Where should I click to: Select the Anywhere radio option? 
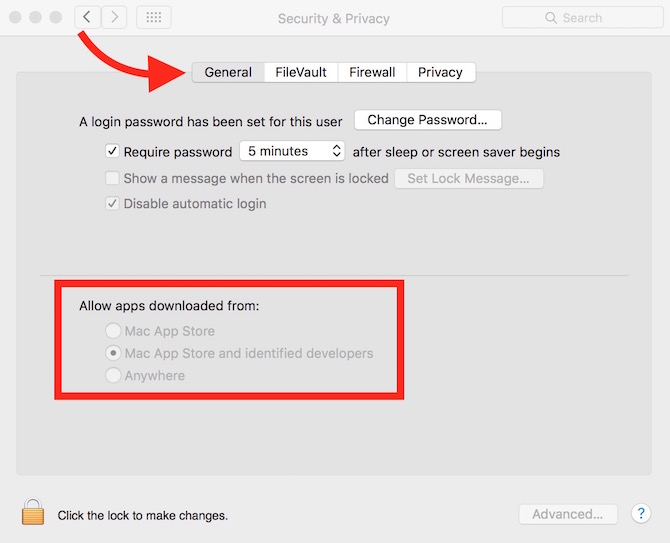(114, 376)
